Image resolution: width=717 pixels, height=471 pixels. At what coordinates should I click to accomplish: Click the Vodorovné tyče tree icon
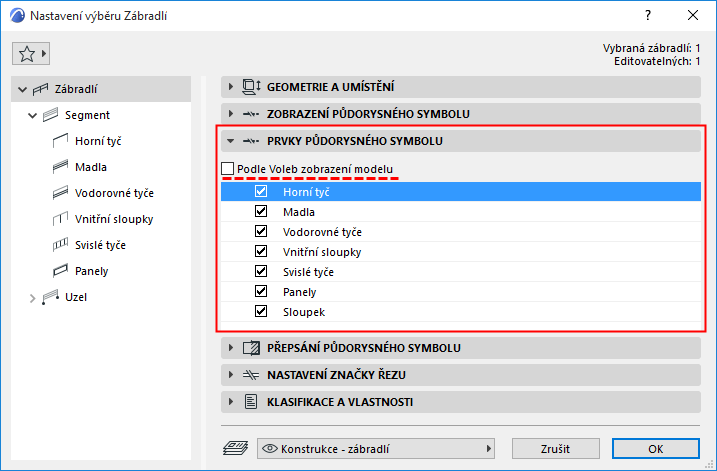coord(59,193)
